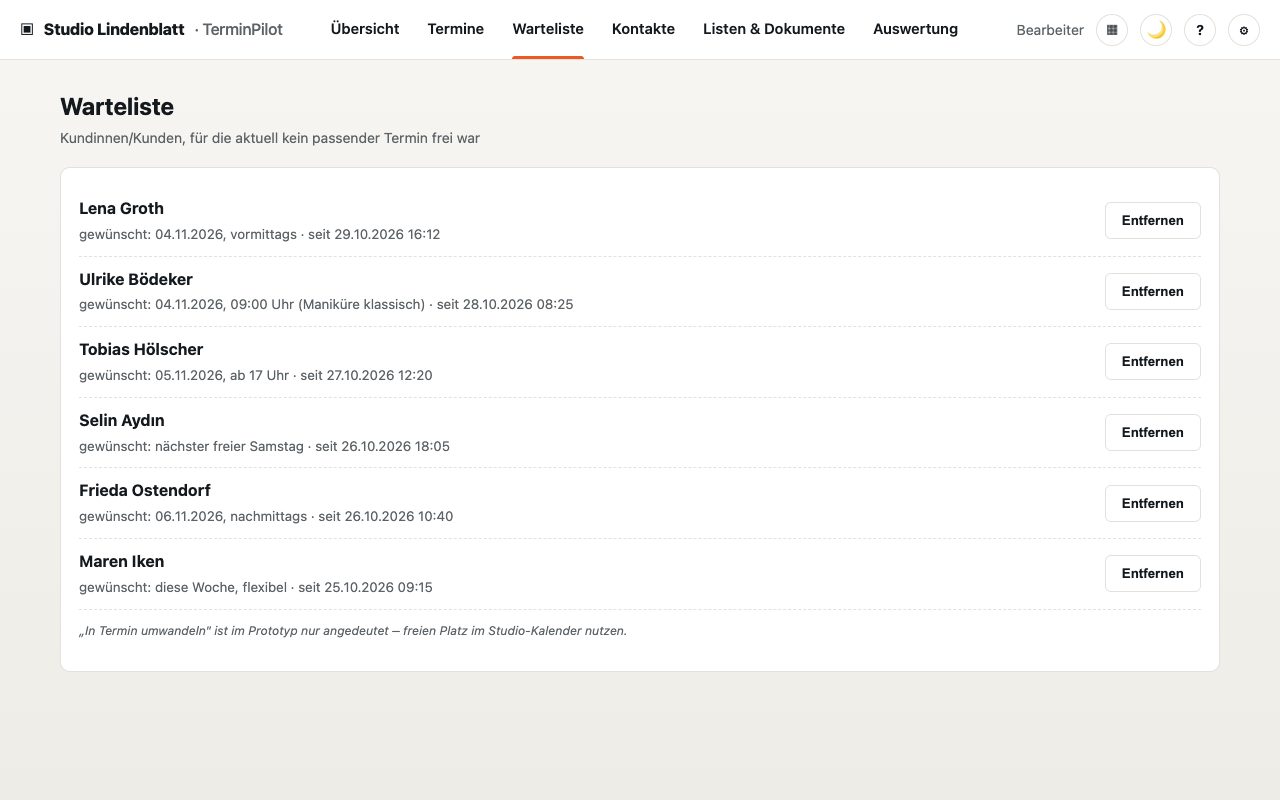
Task: Click the name Lena Groth
Action: [121, 208]
